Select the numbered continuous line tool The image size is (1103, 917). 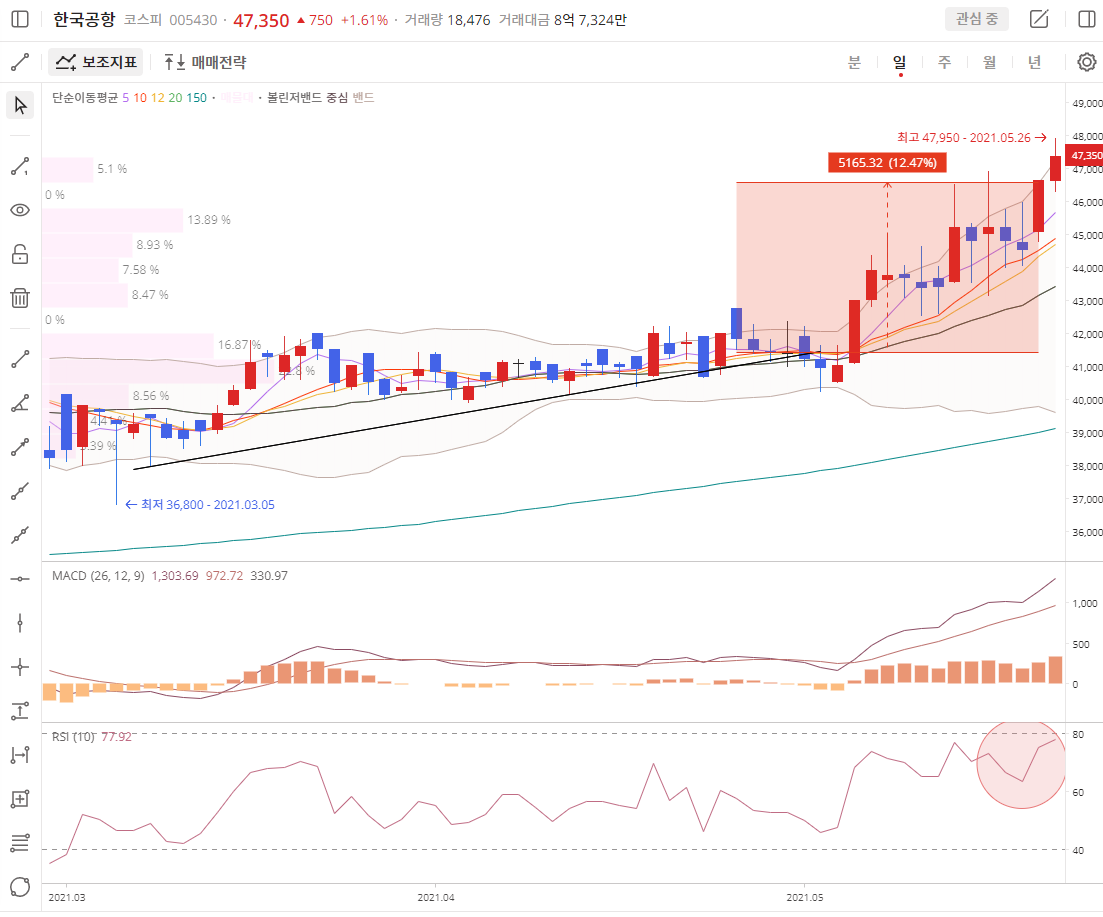point(20,167)
